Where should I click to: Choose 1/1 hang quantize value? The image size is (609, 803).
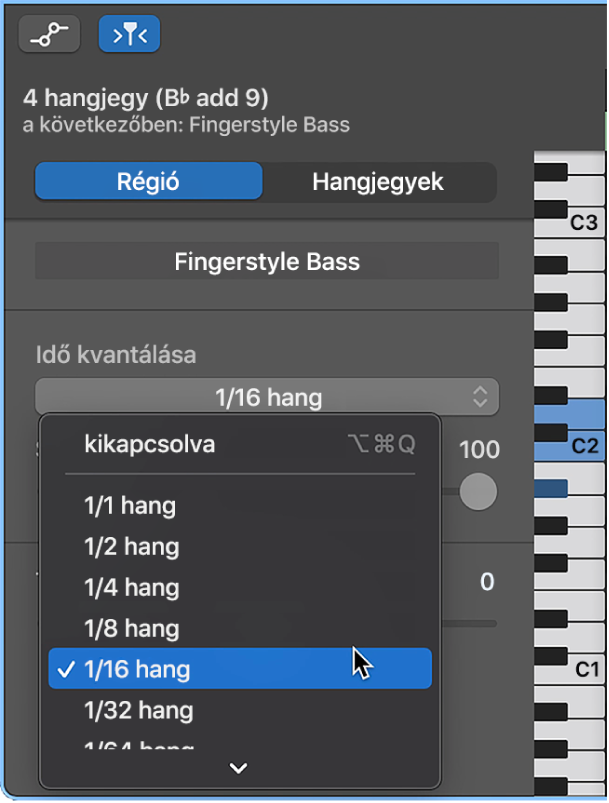coord(130,506)
